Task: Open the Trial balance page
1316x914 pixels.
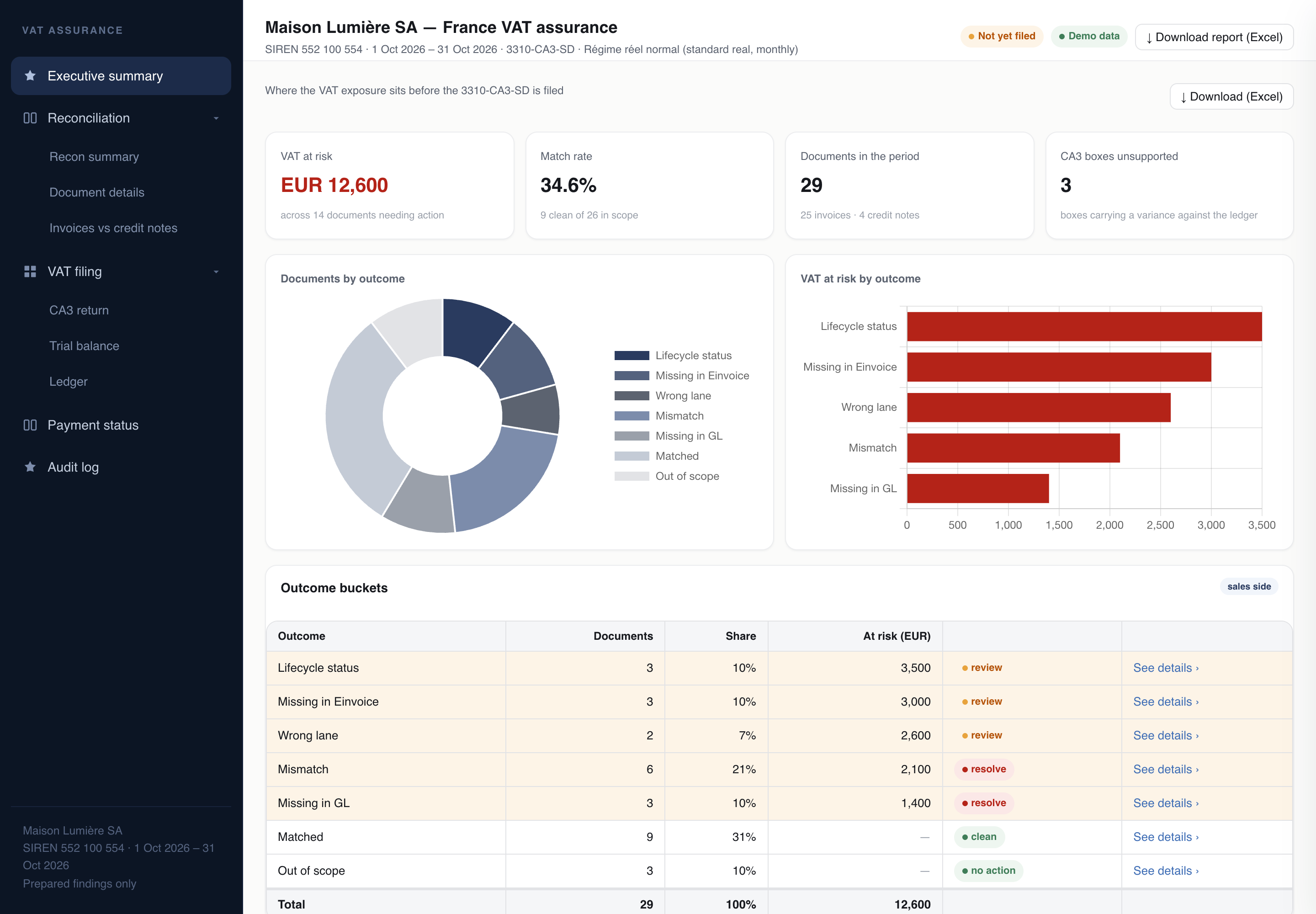Action: (84, 346)
